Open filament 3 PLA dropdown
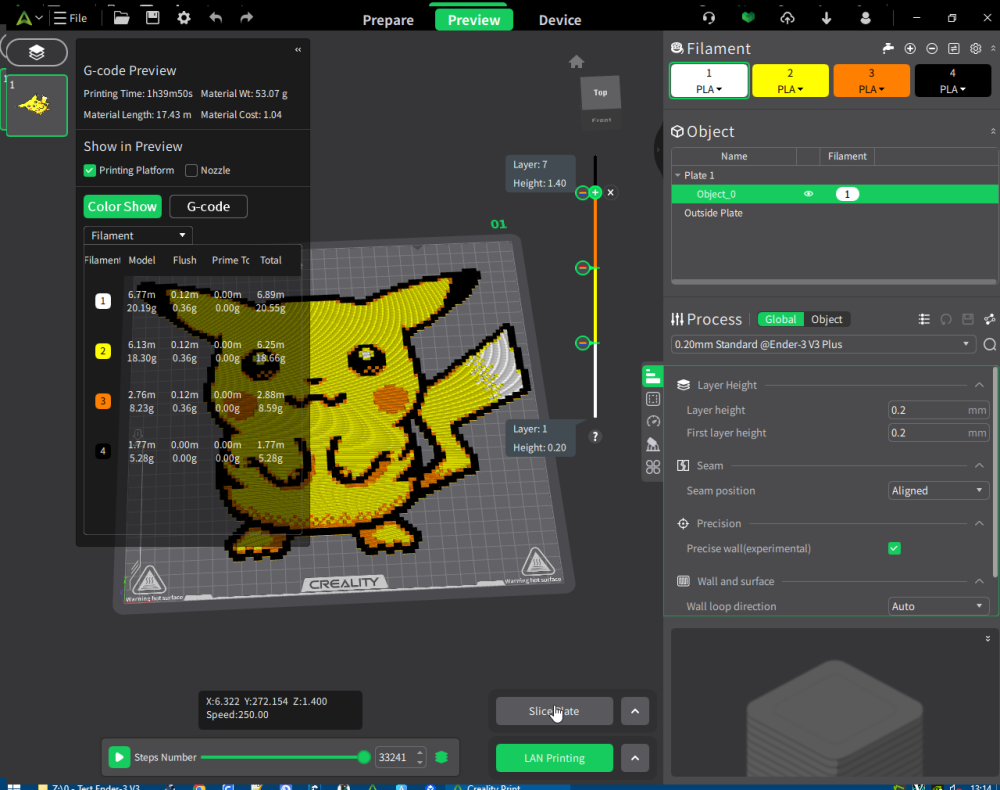 (x=871, y=89)
